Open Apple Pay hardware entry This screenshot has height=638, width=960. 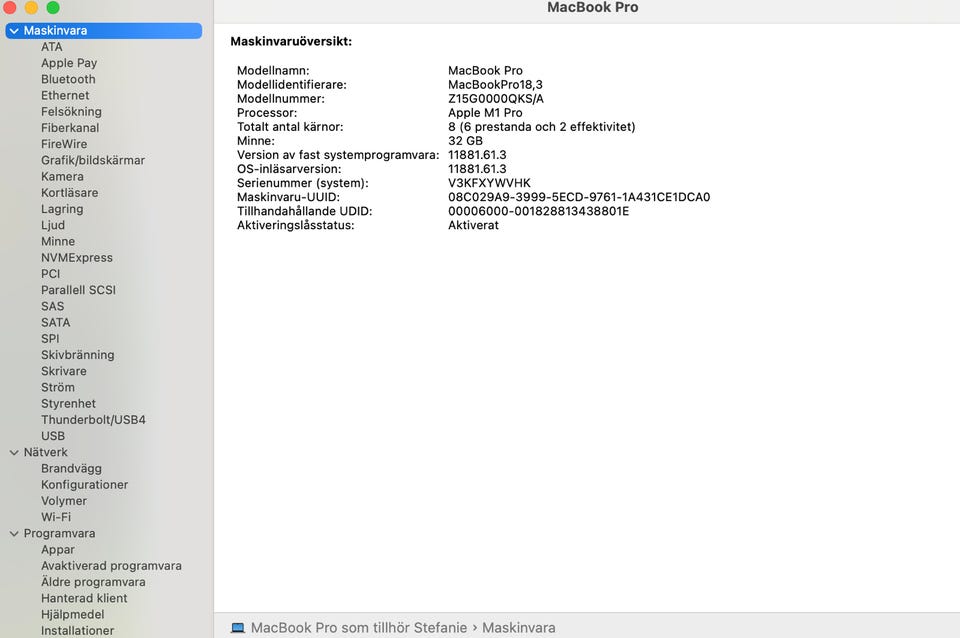tap(69, 63)
